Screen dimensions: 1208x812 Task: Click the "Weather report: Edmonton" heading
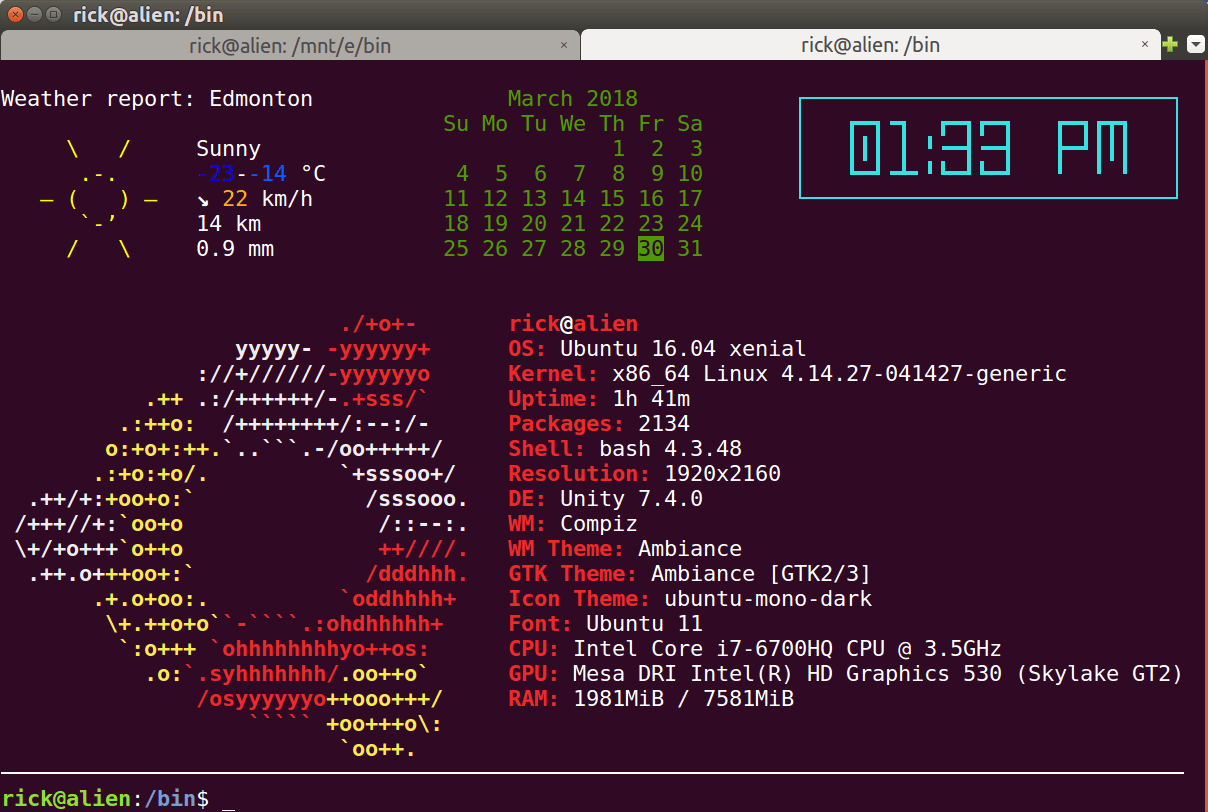(156, 98)
